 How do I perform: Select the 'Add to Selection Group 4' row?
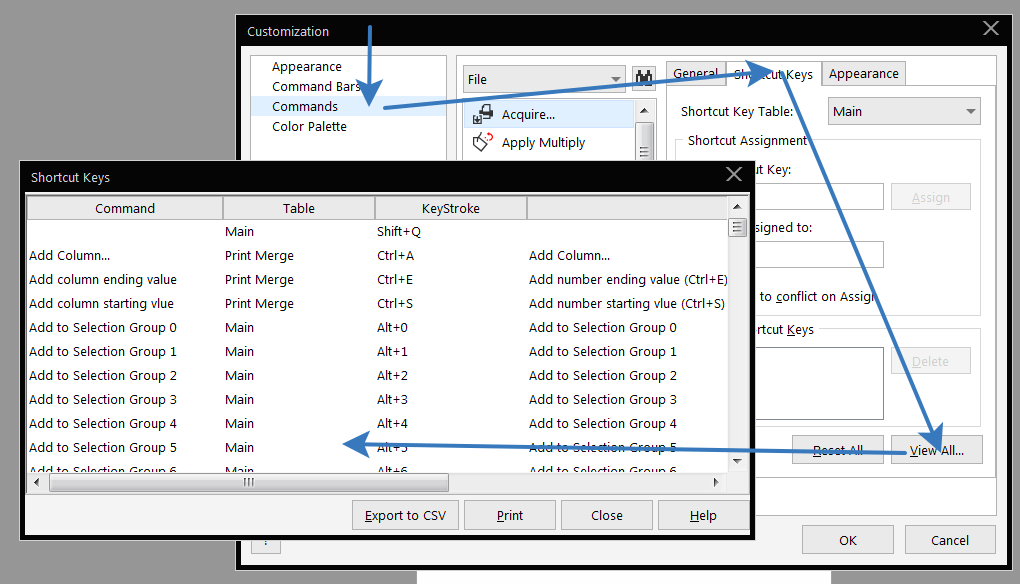coord(103,424)
